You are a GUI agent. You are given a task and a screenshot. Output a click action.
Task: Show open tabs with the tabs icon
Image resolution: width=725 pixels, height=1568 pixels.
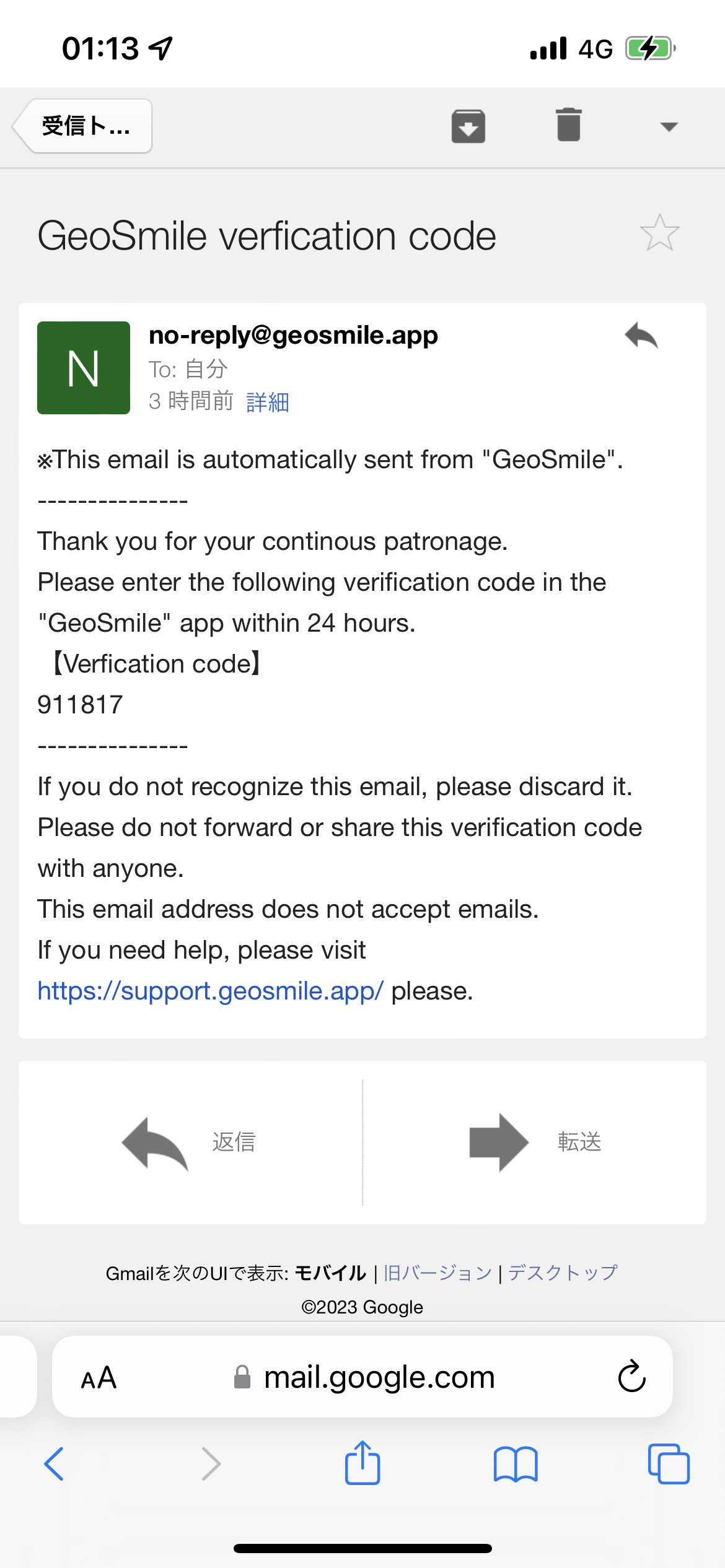point(669,1464)
